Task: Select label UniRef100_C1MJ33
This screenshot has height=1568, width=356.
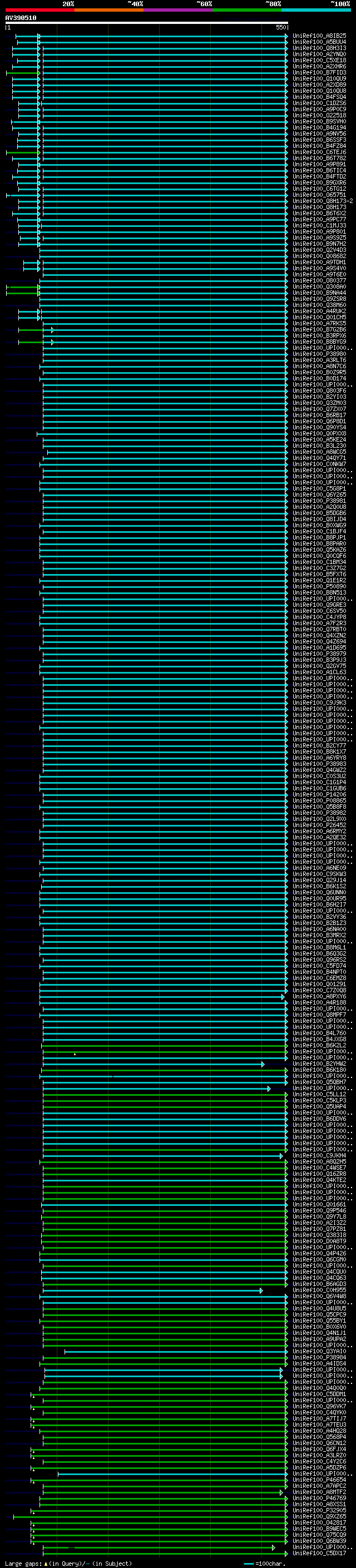Action: point(319,225)
